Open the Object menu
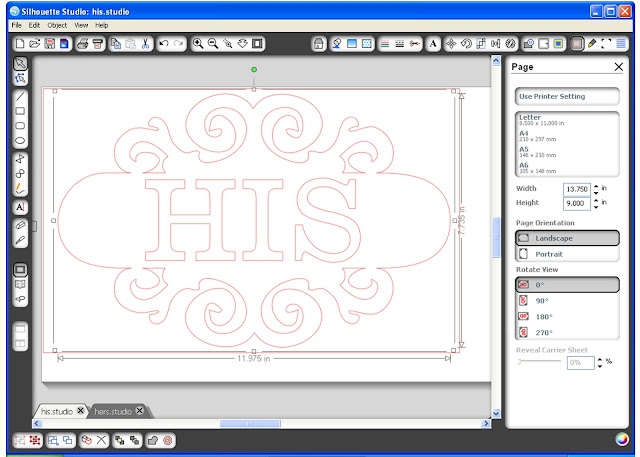 pyautogui.click(x=57, y=25)
